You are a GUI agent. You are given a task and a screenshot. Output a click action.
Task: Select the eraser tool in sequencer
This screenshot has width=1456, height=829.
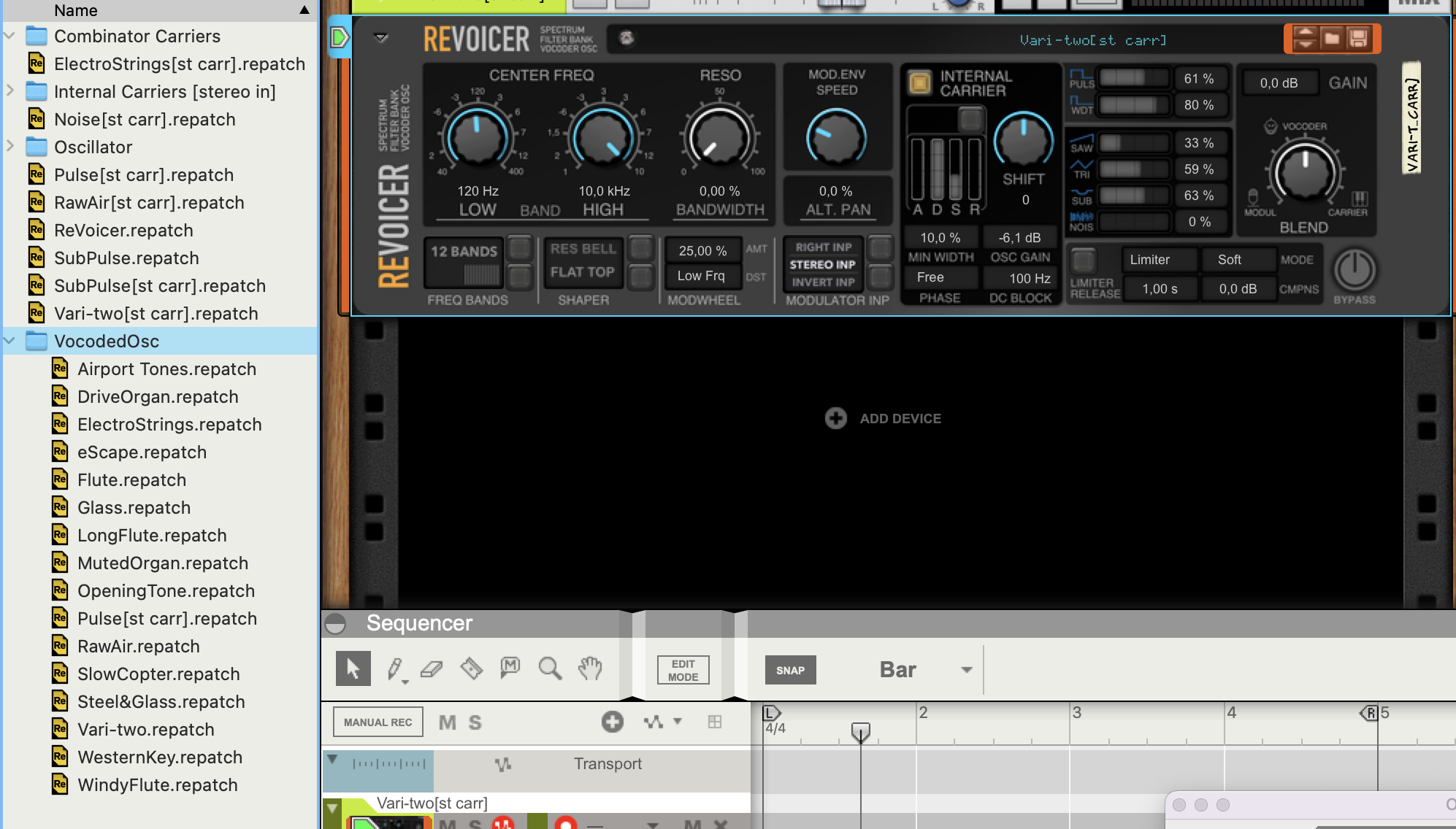click(432, 668)
